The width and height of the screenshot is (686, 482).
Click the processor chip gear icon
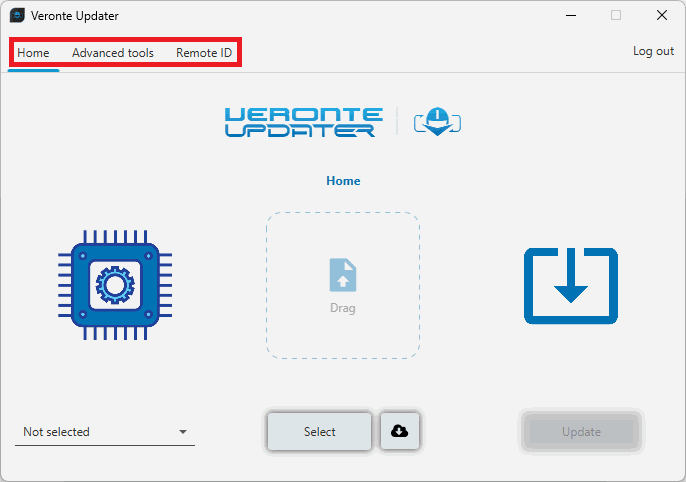(115, 285)
